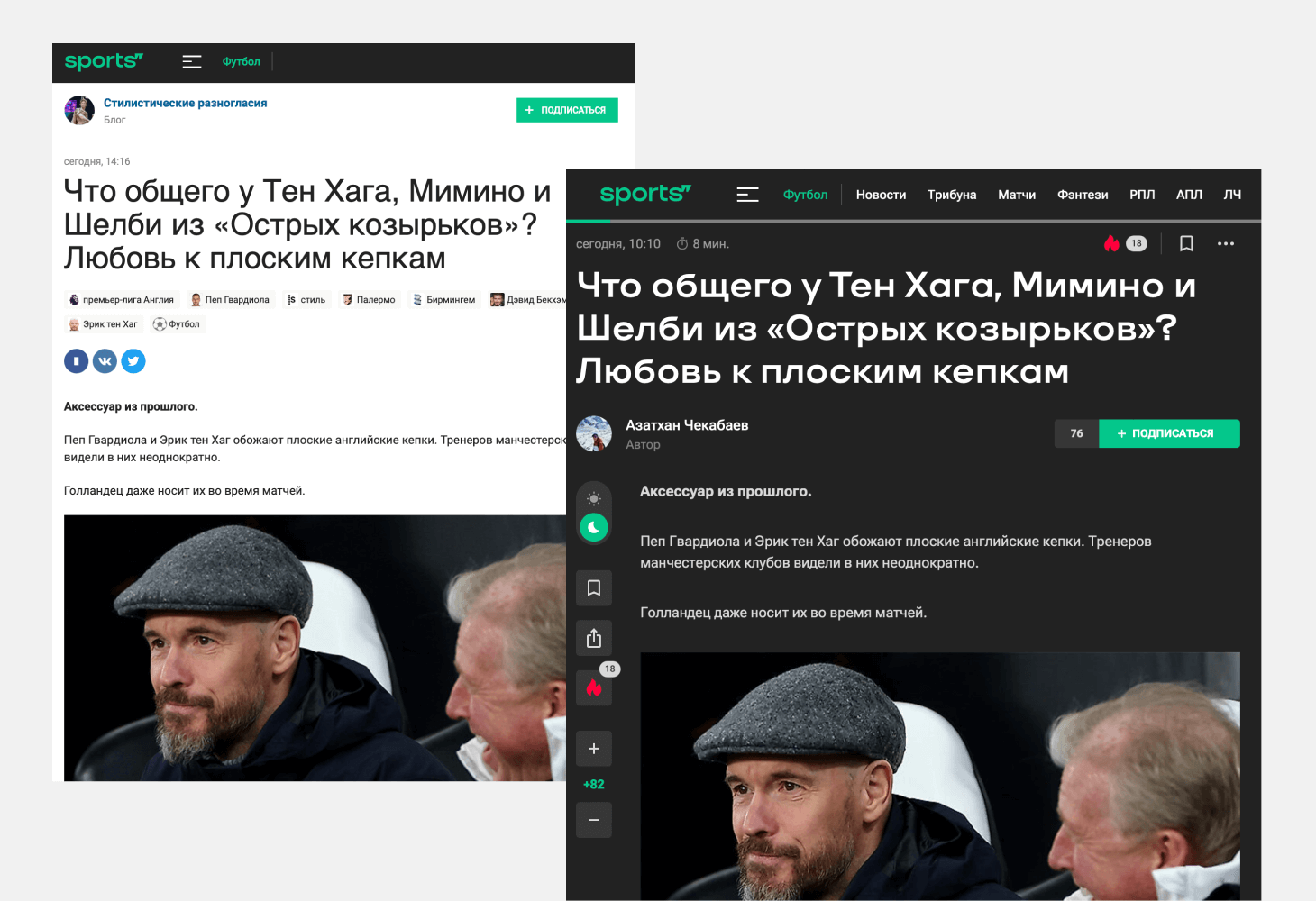
Task: Open the hamburger menu in dark header
Action: [747, 195]
